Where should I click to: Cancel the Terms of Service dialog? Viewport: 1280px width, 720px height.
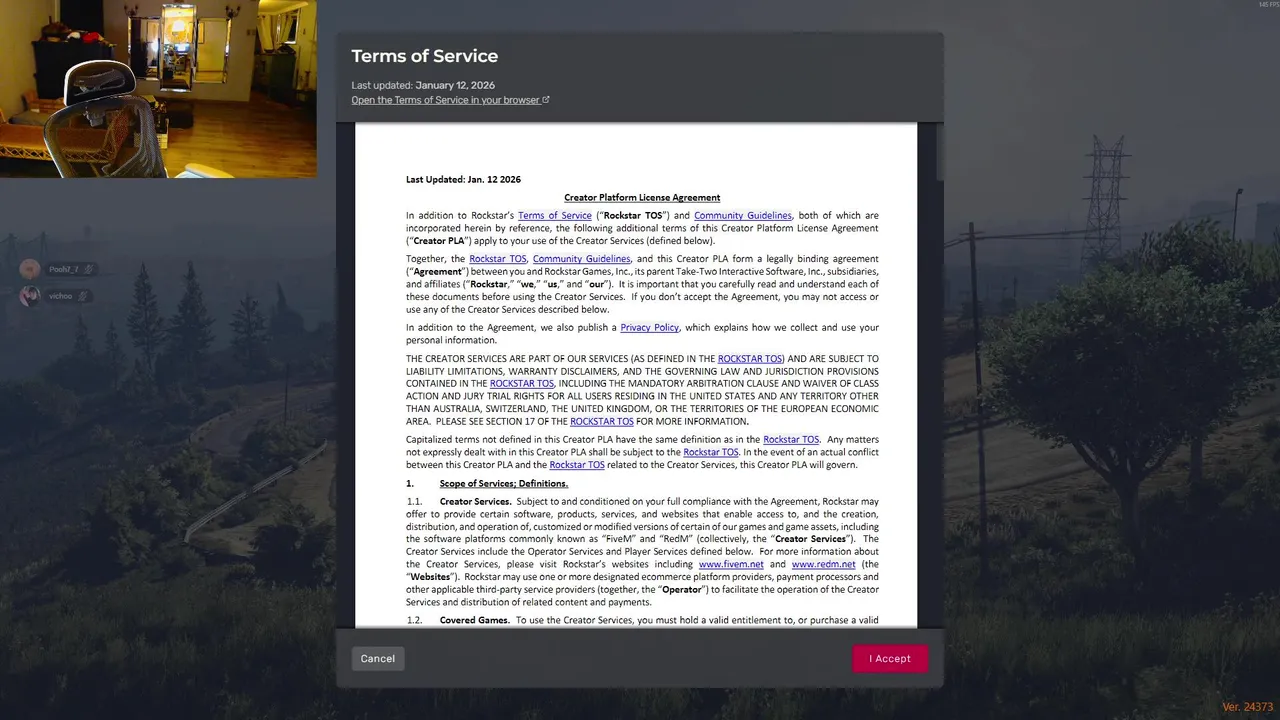(378, 659)
